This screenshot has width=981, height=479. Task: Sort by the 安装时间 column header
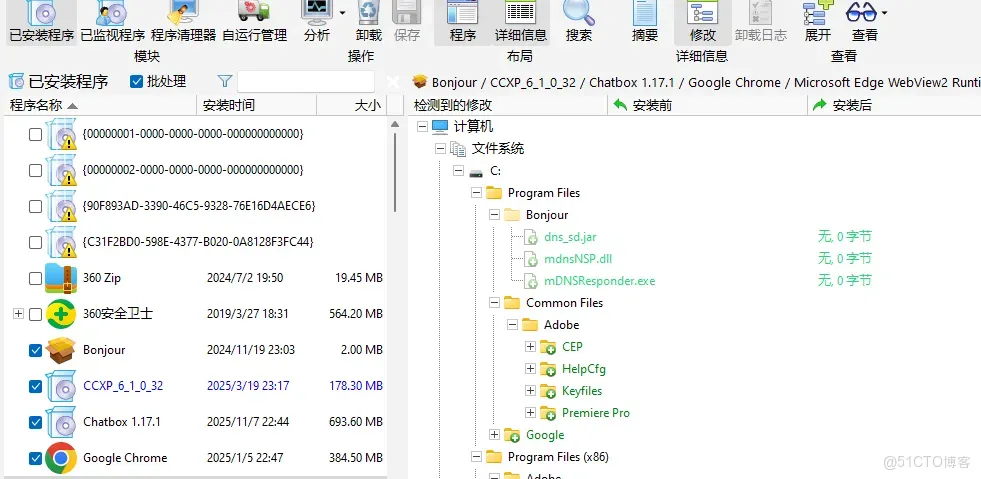click(257, 105)
